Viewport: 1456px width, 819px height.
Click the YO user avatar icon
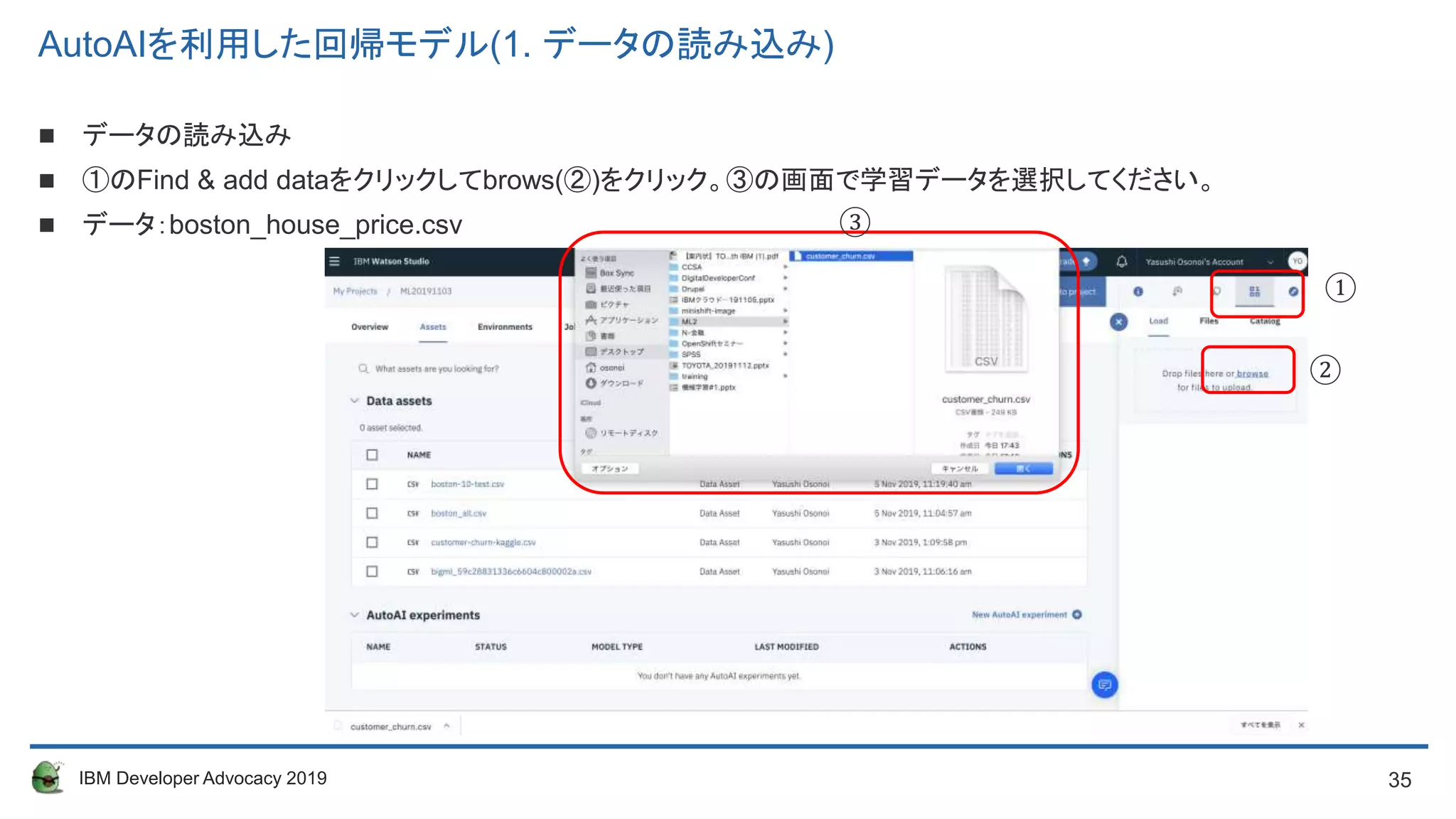point(1297,261)
